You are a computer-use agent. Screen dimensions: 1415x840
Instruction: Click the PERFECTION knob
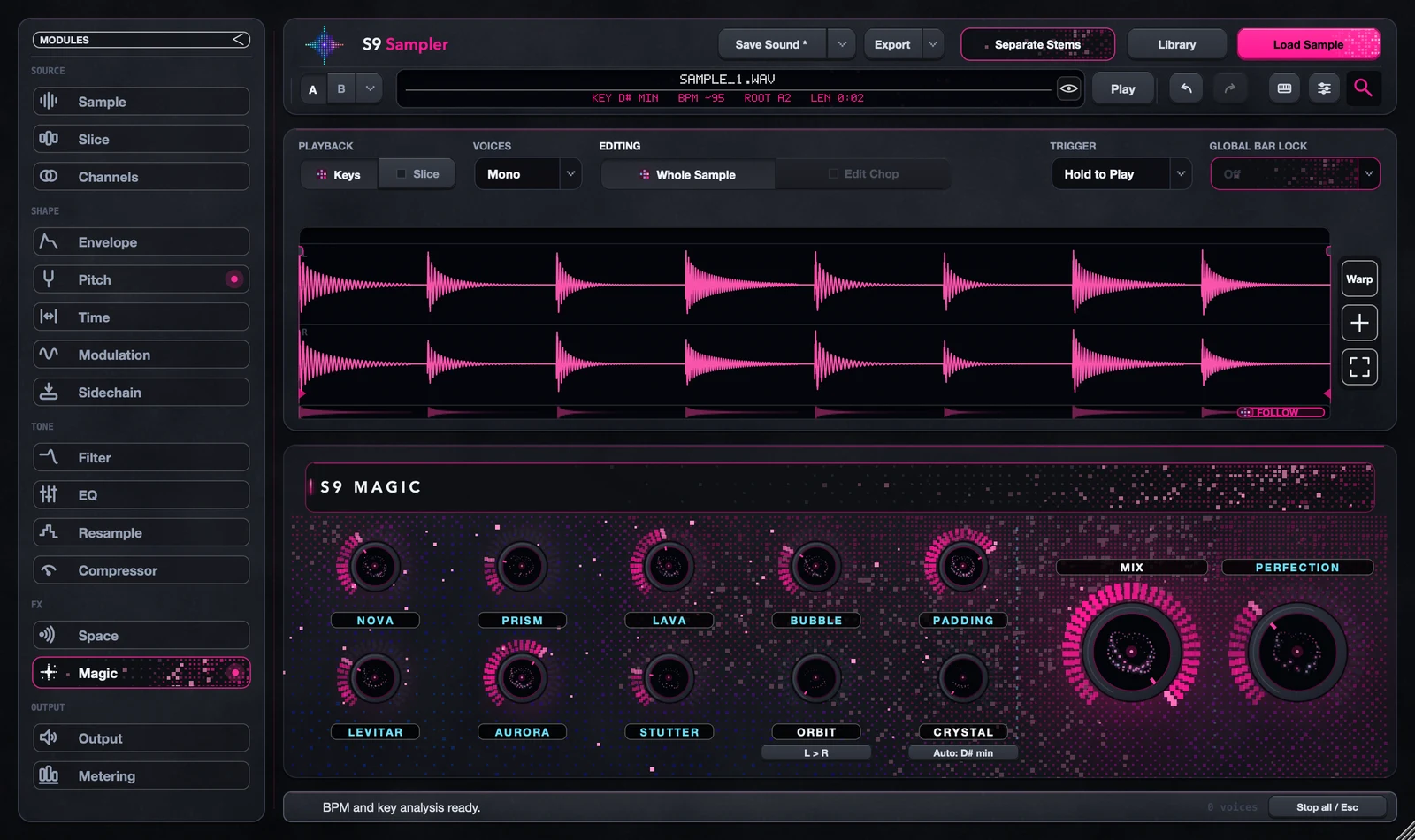pos(1296,652)
